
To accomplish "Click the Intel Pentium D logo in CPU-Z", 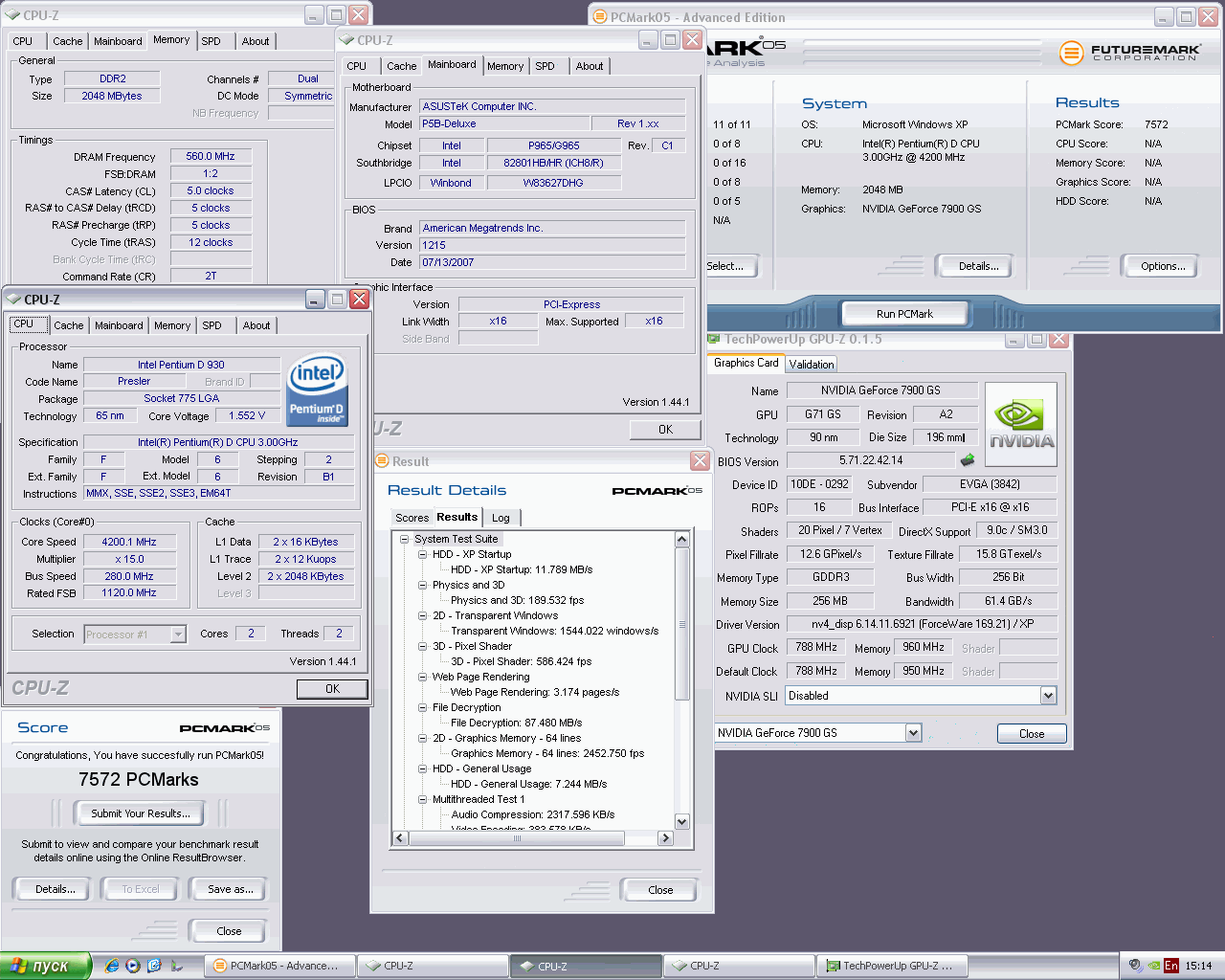I will (x=317, y=390).
